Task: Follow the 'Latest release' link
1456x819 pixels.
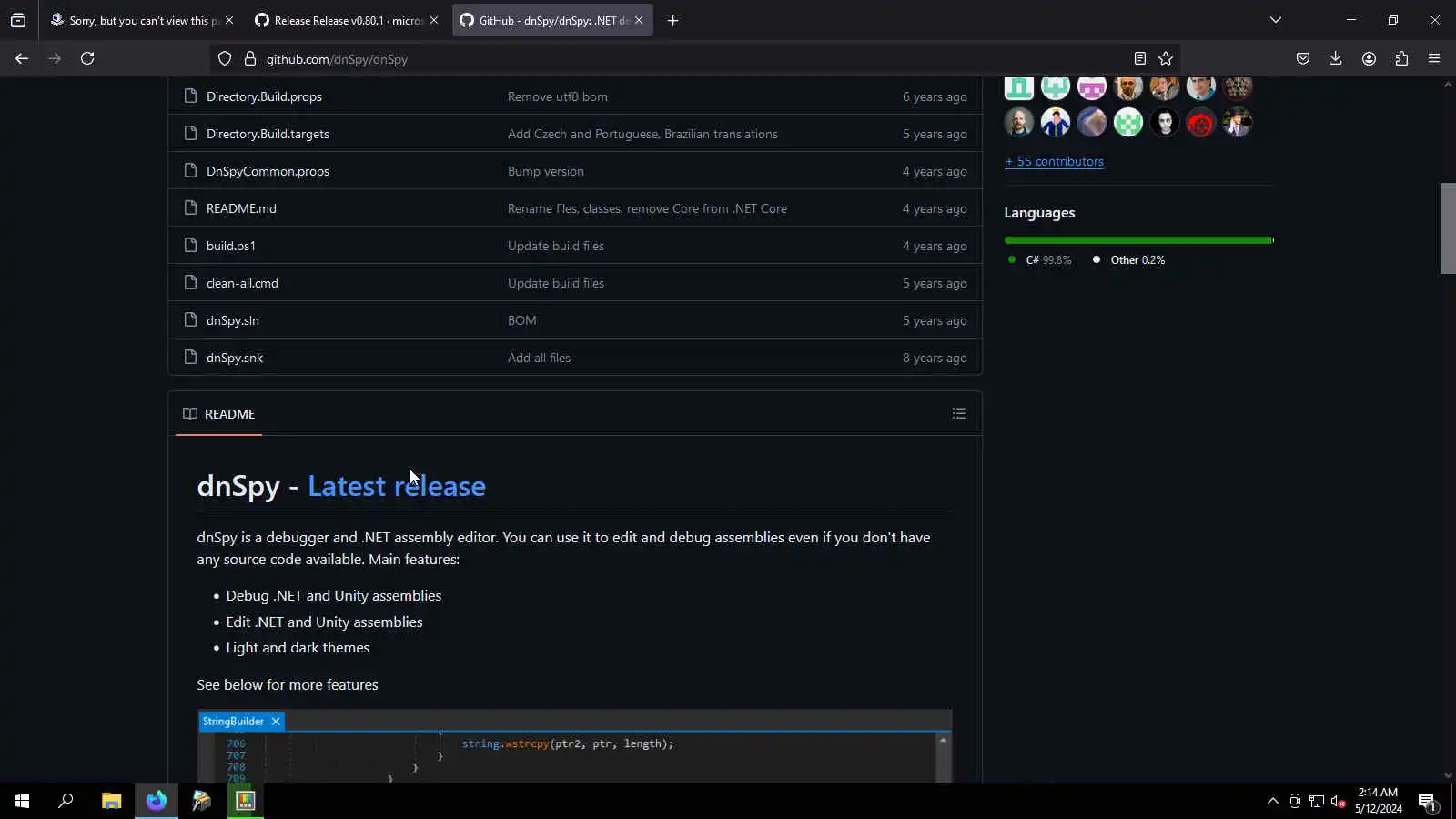Action: pos(397,486)
